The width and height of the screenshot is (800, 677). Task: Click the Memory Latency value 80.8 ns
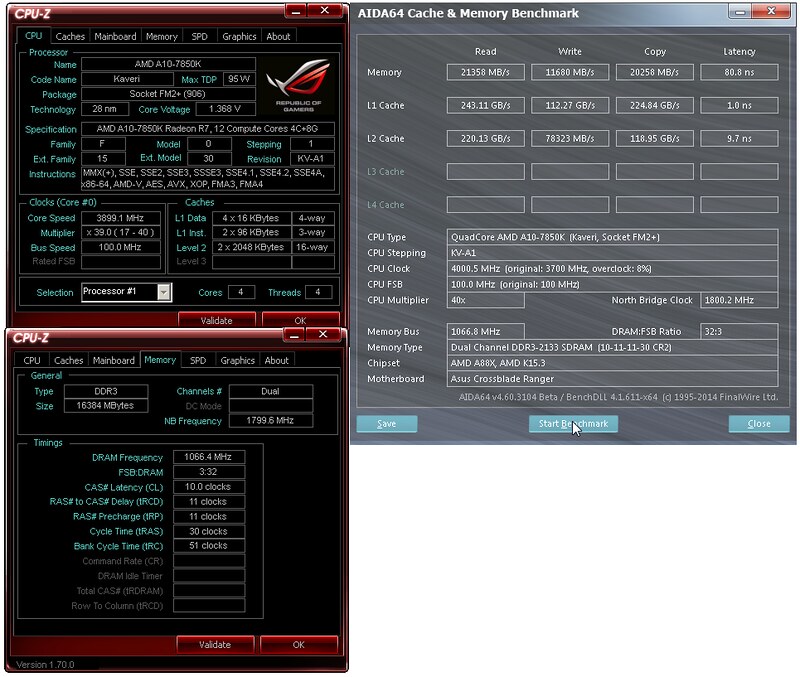739,72
